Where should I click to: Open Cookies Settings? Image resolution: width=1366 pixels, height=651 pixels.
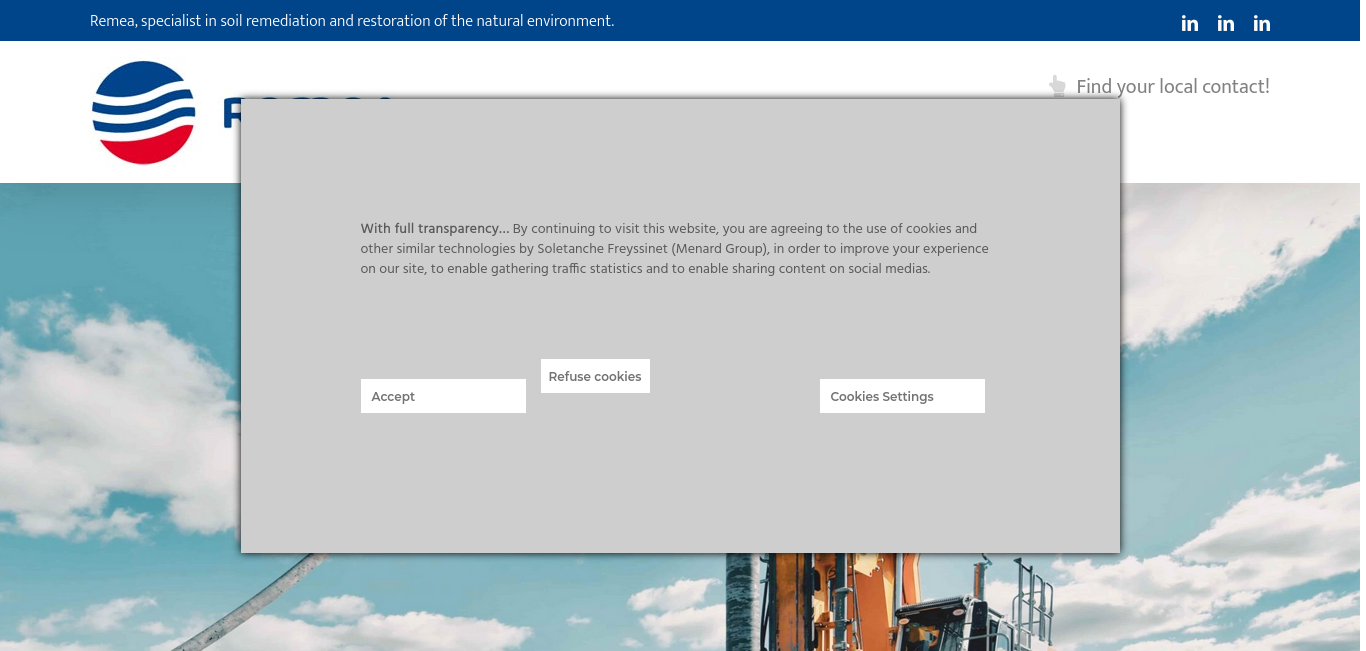(902, 396)
